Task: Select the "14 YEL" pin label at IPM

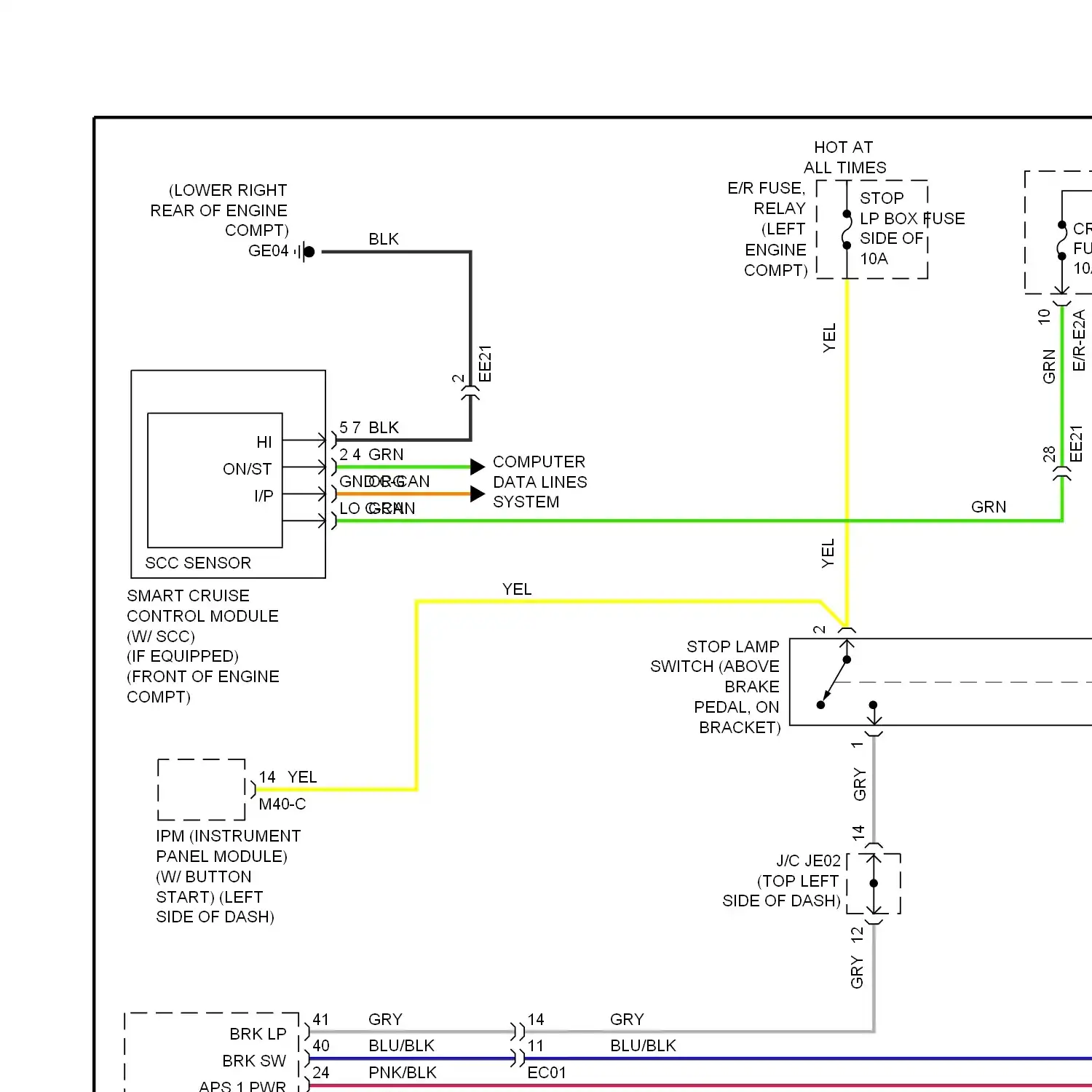Action: [x=288, y=777]
